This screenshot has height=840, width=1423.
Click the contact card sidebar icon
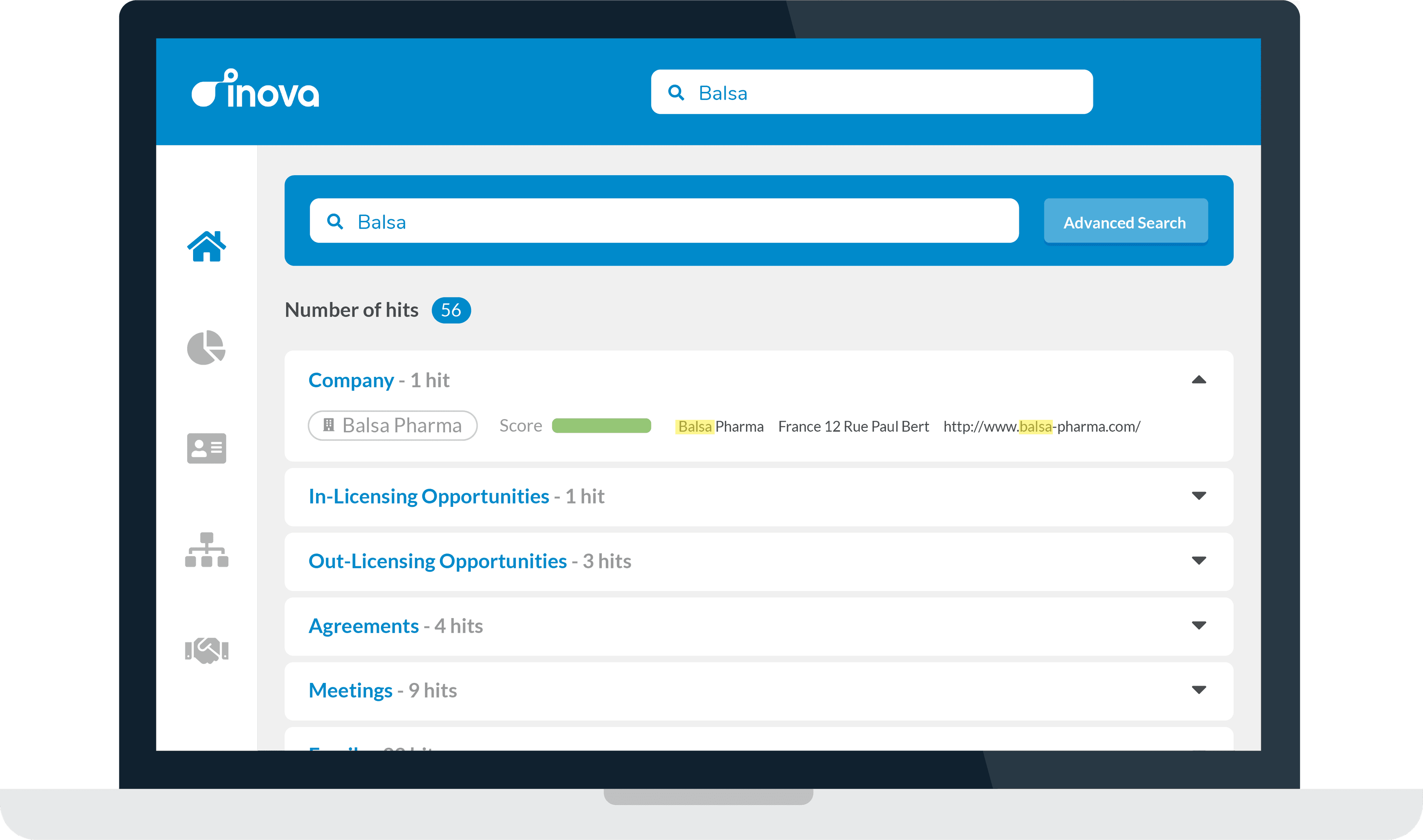[x=207, y=448]
